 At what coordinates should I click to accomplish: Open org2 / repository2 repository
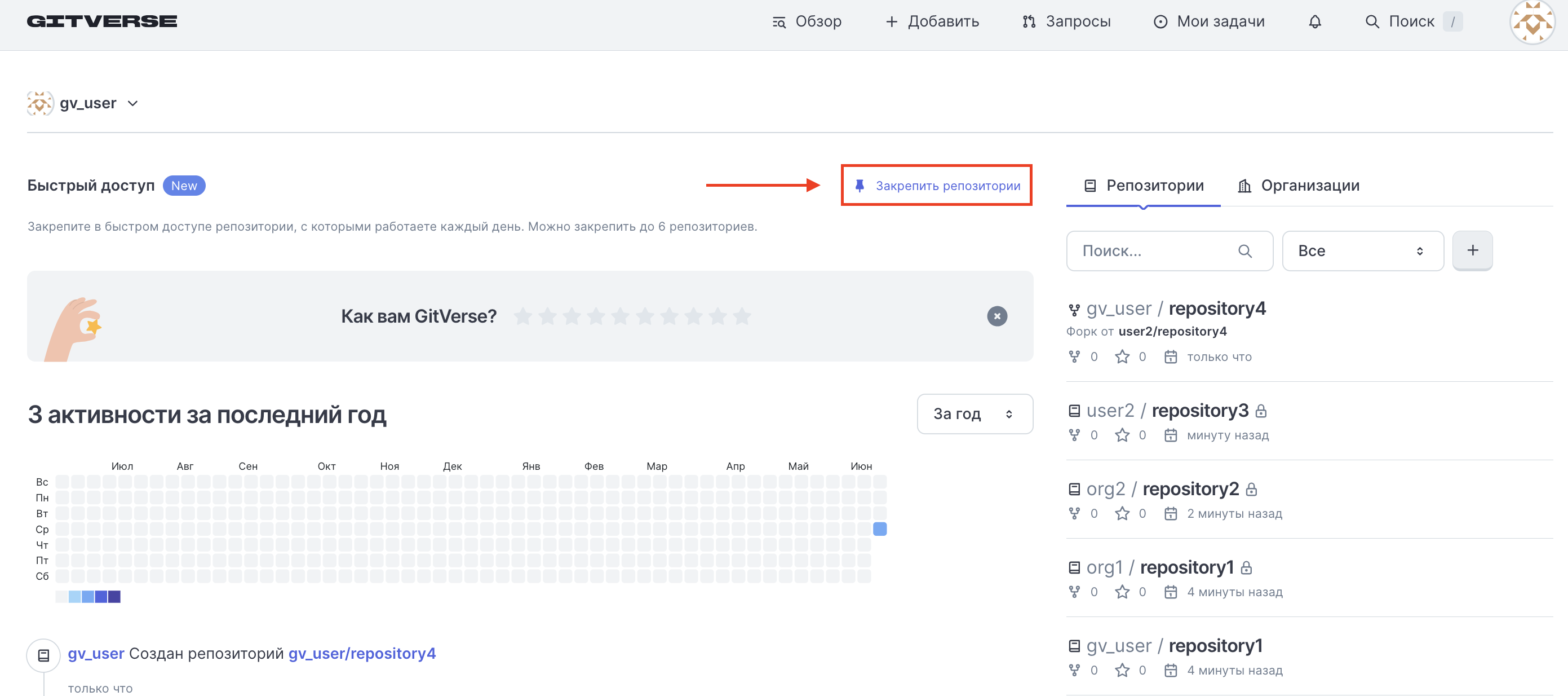[1163, 490]
